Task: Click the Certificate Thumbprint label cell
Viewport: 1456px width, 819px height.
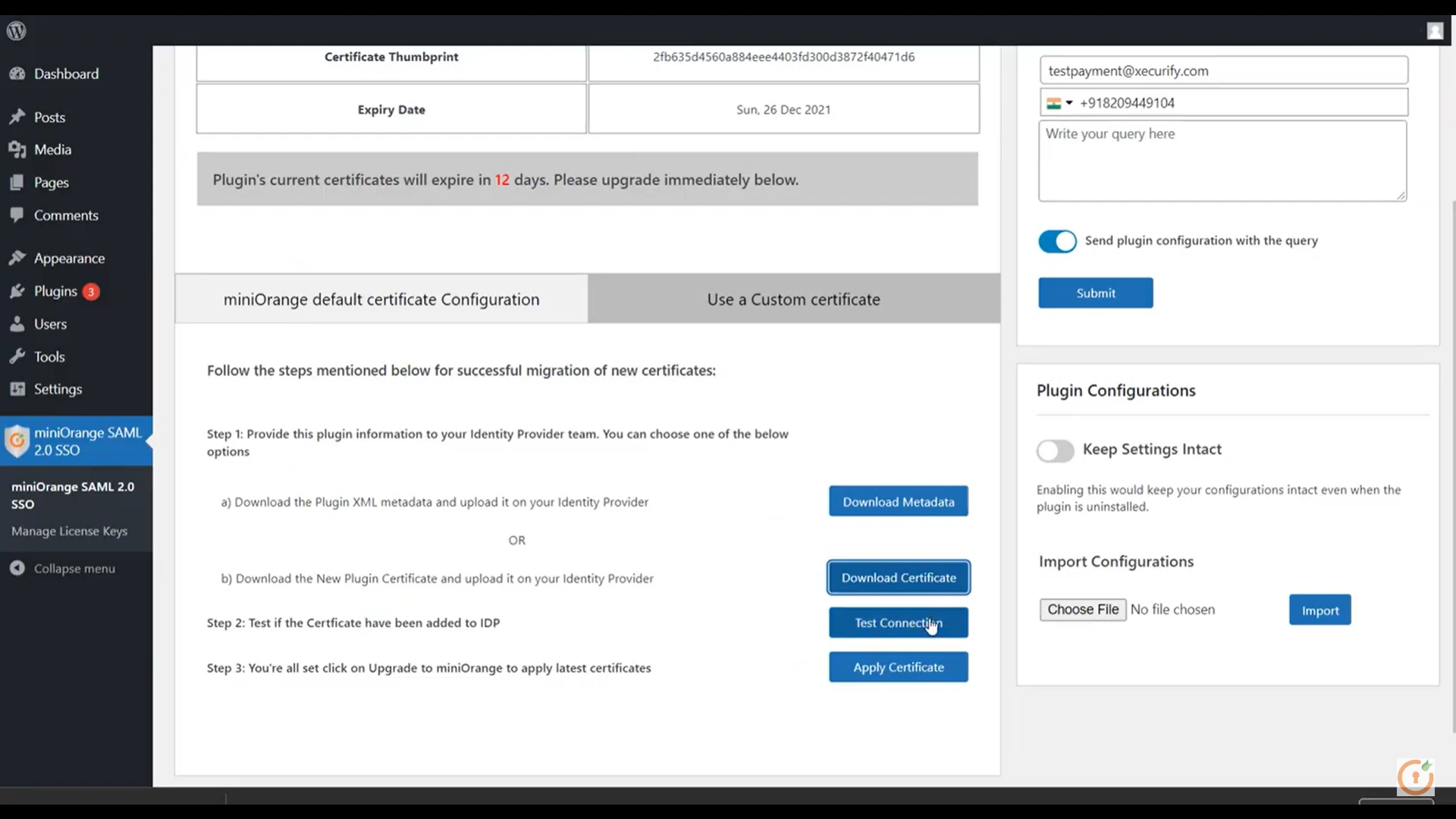Action: (x=391, y=63)
